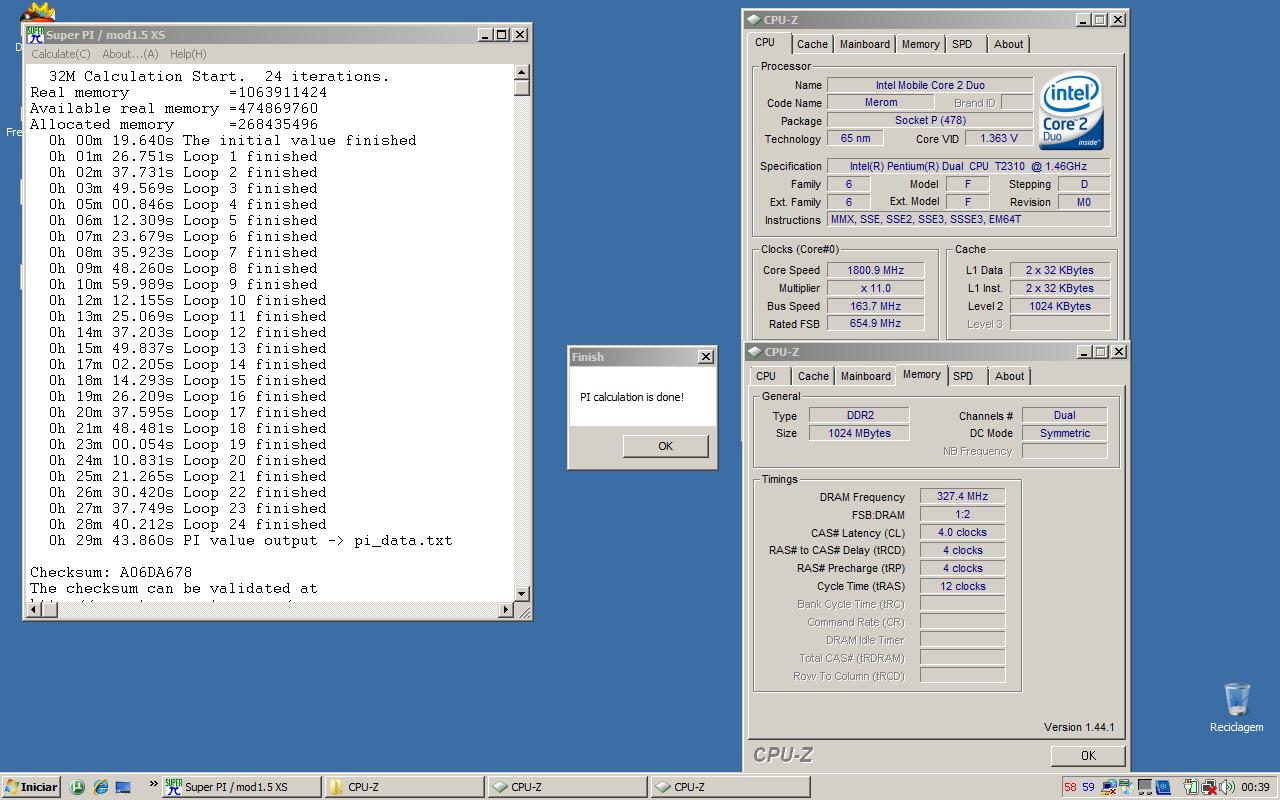
Task: Click the Show Desktop quick launch icon
Action: (x=123, y=787)
